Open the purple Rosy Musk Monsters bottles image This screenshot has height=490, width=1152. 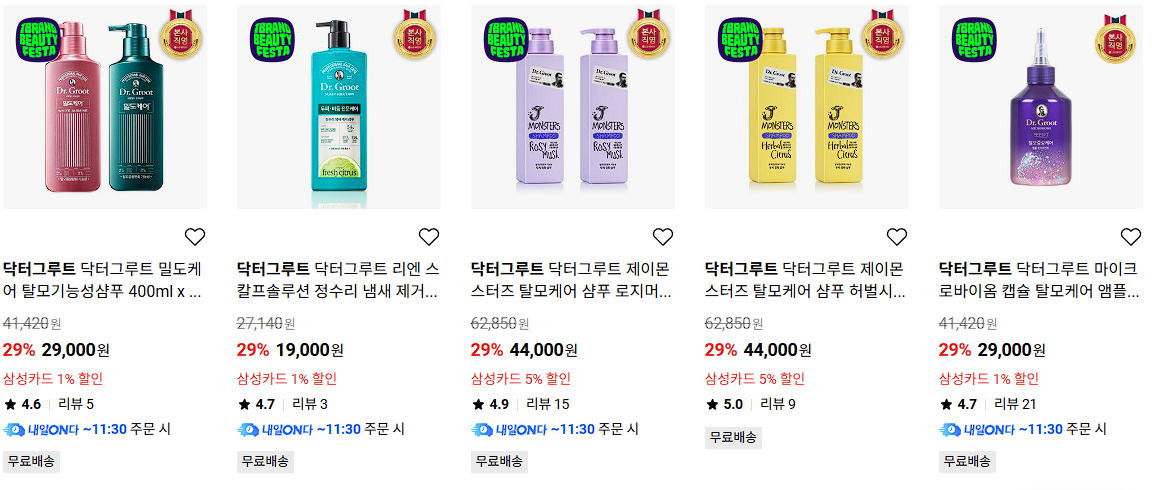click(x=573, y=107)
